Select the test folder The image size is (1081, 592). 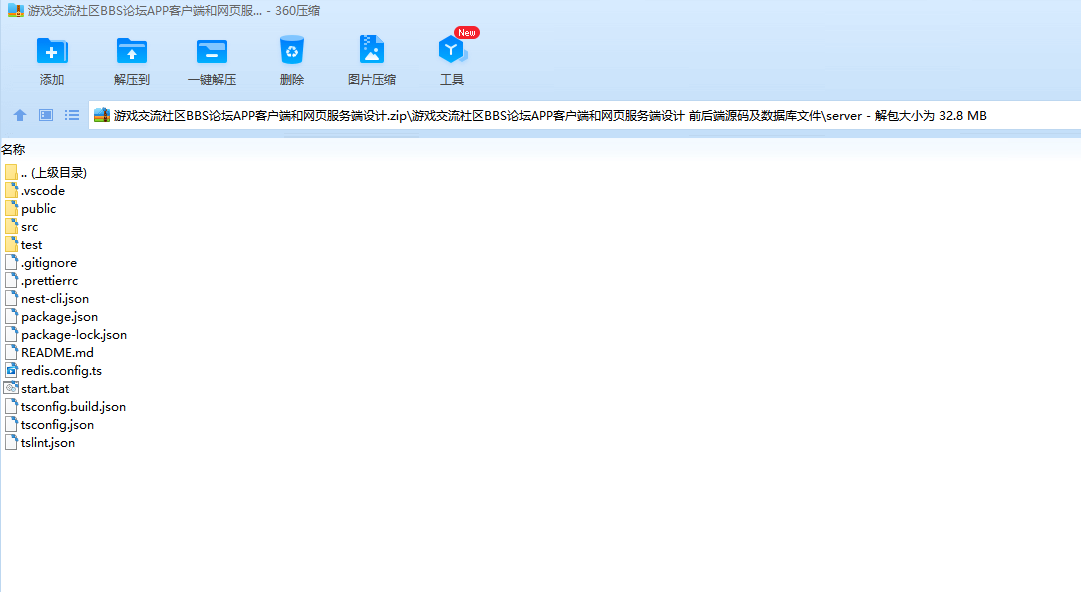[23, 244]
